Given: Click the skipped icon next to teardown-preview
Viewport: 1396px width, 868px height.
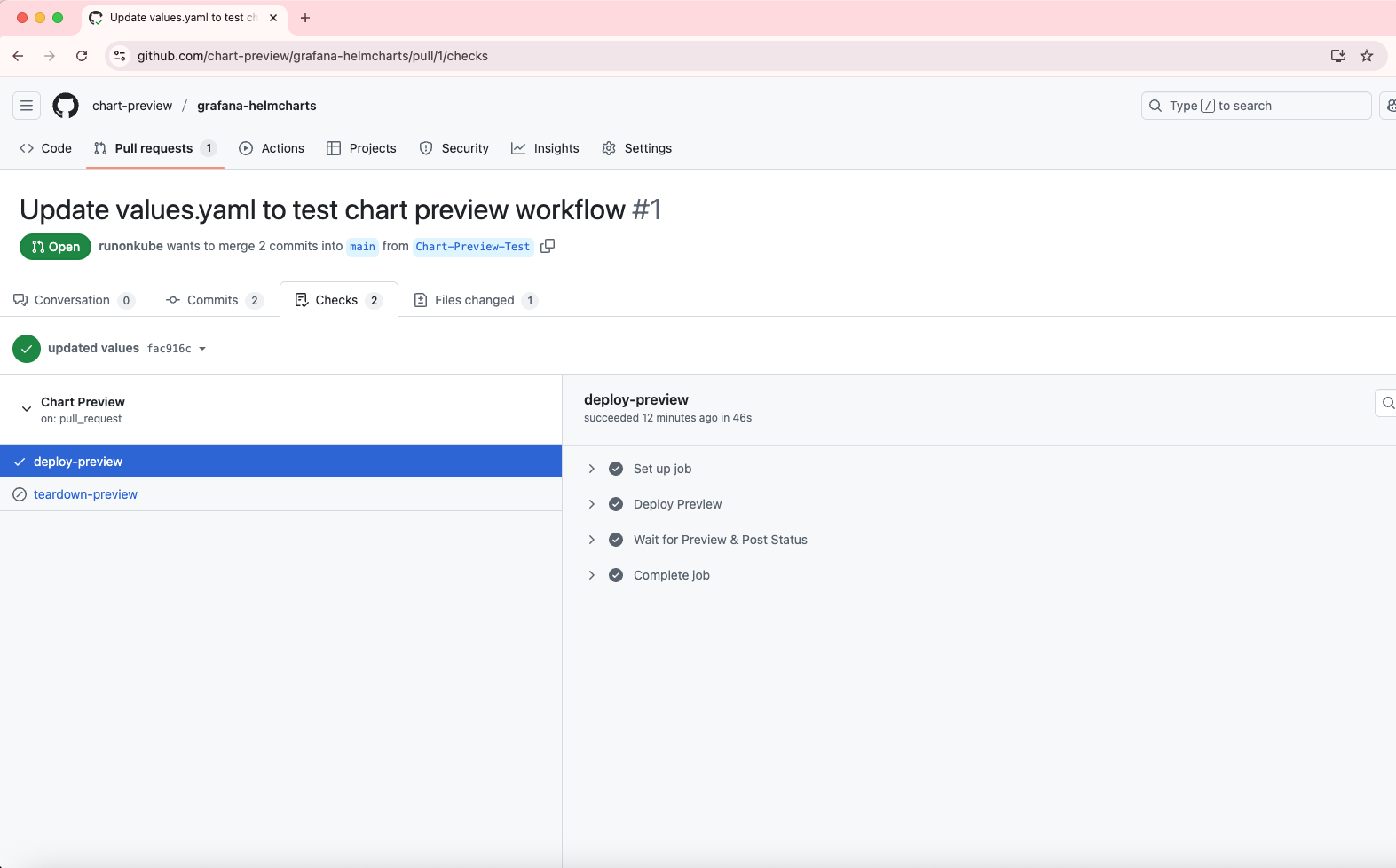Looking at the screenshot, I should (20, 494).
